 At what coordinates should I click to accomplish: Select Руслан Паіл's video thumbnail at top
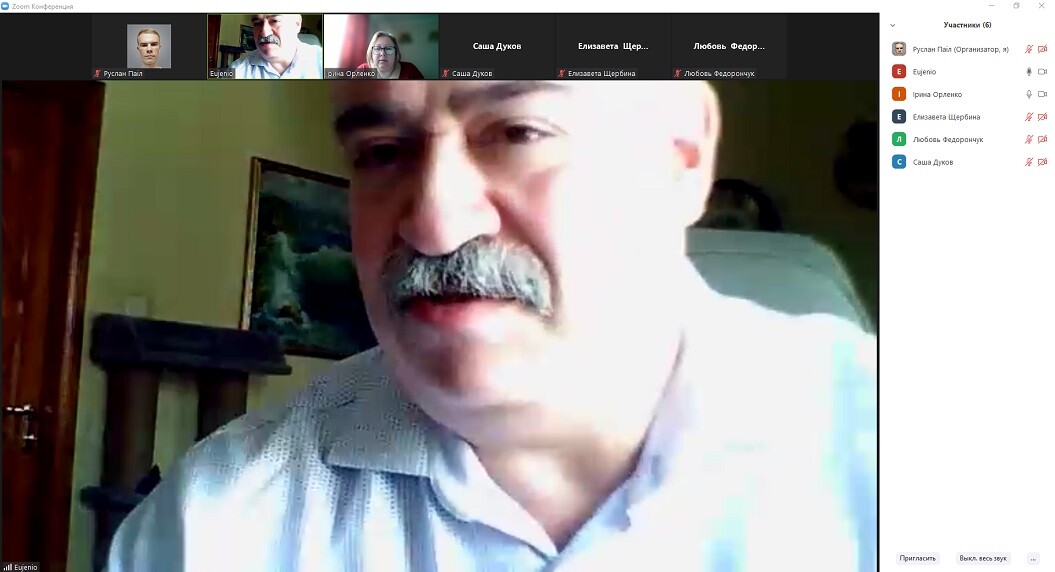pyautogui.click(x=148, y=46)
